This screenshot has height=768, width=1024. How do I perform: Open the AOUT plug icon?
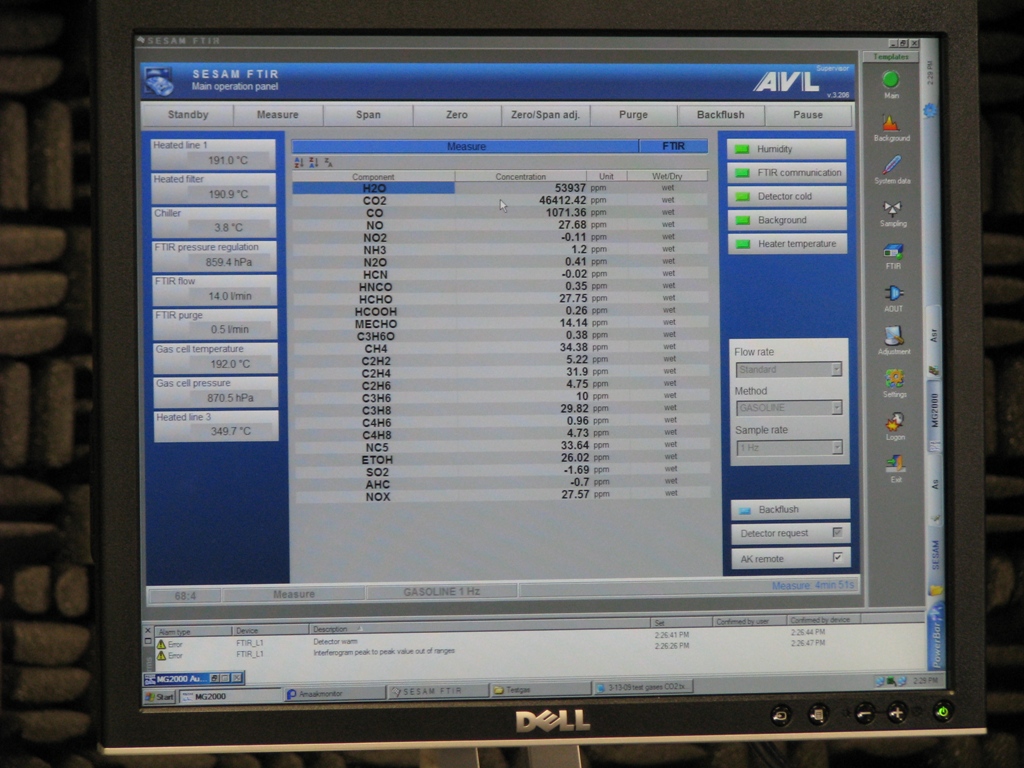coord(893,294)
